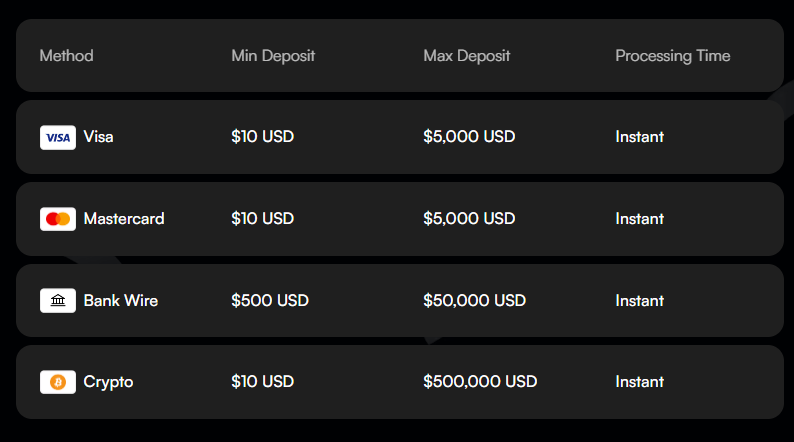Click the Bitcoin Crypto icon
This screenshot has height=442, width=794.
tap(58, 382)
